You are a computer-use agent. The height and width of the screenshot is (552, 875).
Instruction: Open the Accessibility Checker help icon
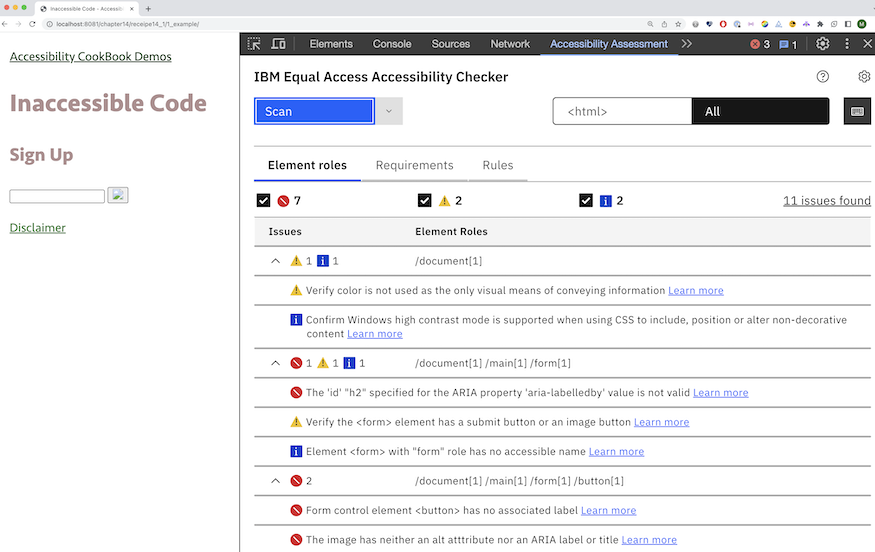(823, 76)
